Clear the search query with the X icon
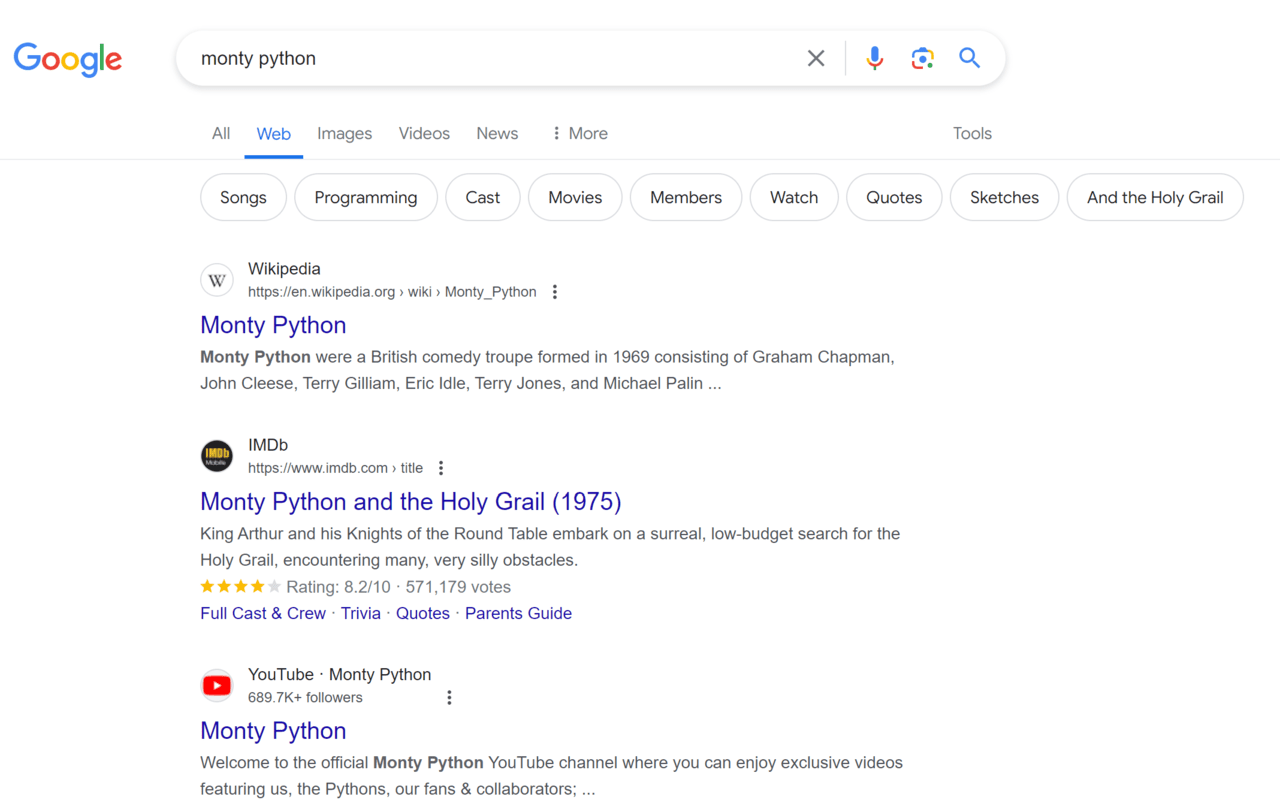 (x=816, y=58)
